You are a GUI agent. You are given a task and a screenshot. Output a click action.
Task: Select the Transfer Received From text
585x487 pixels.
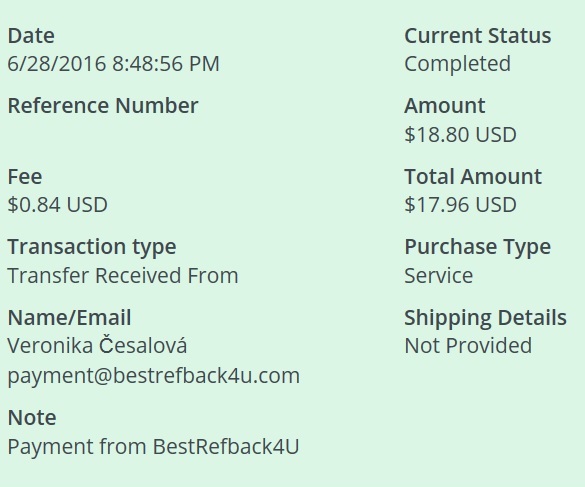(x=123, y=275)
